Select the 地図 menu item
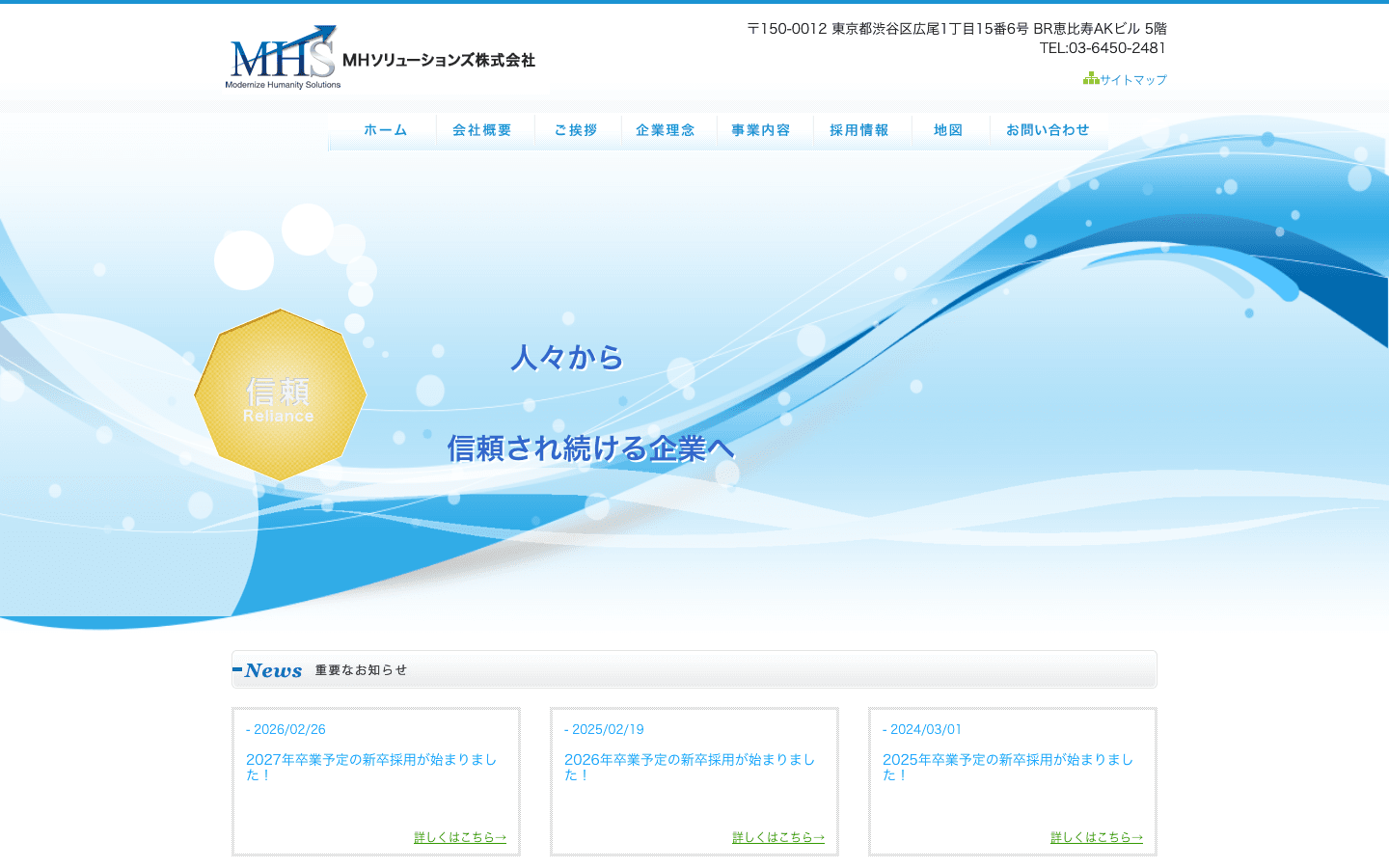Image resolution: width=1389 pixels, height=868 pixels. pos(948,130)
